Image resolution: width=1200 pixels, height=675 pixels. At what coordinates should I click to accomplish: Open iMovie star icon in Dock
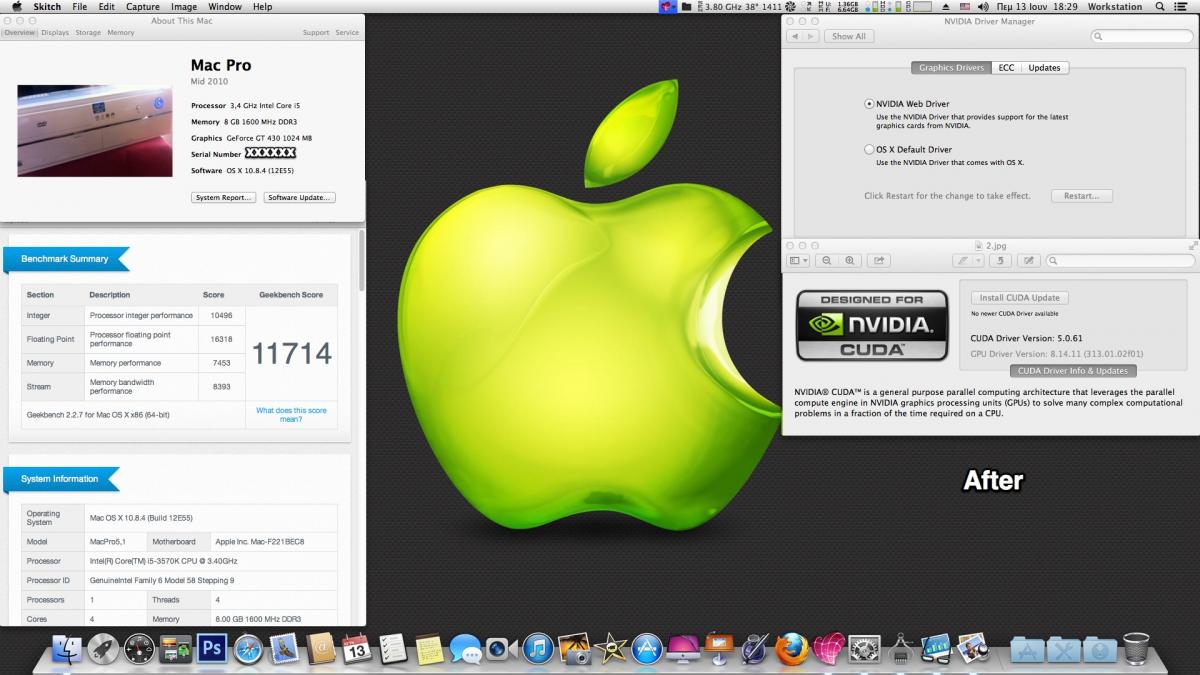(610, 650)
